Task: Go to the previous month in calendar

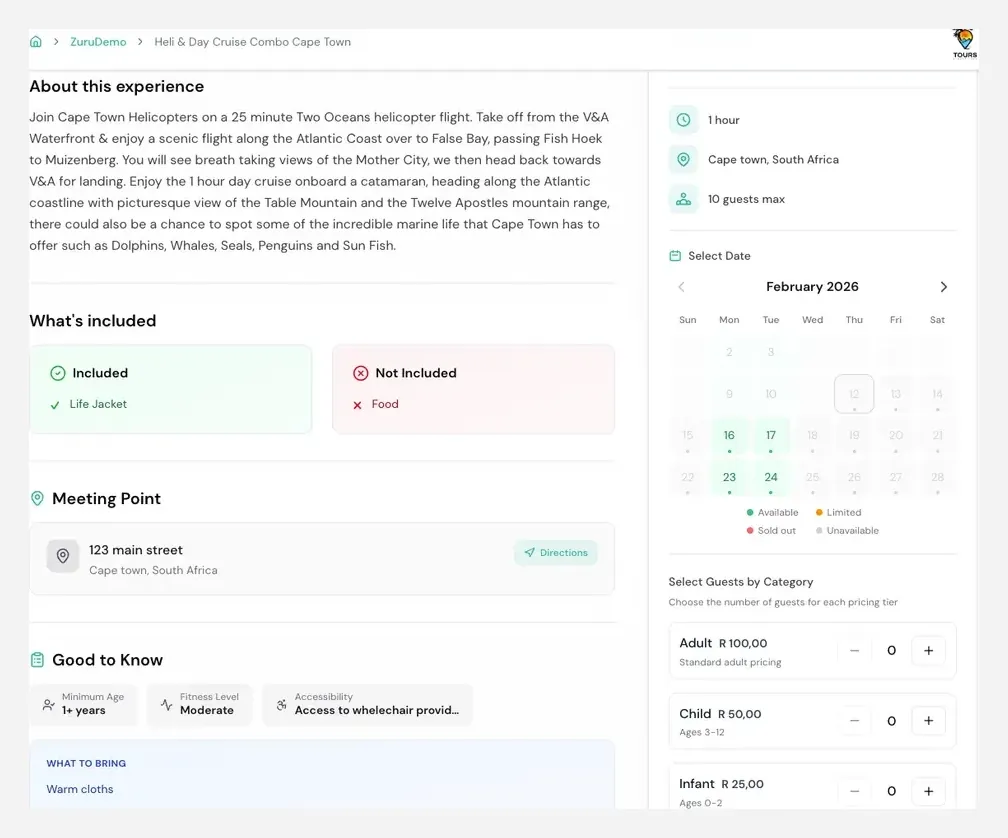Action: (x=681, y=287)
